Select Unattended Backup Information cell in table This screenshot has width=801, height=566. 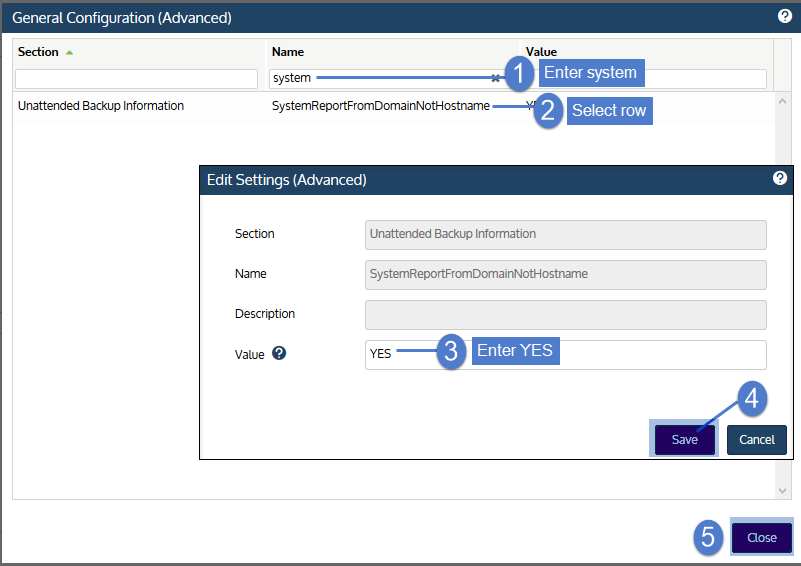pyautogui.click(x=101, y=106)
